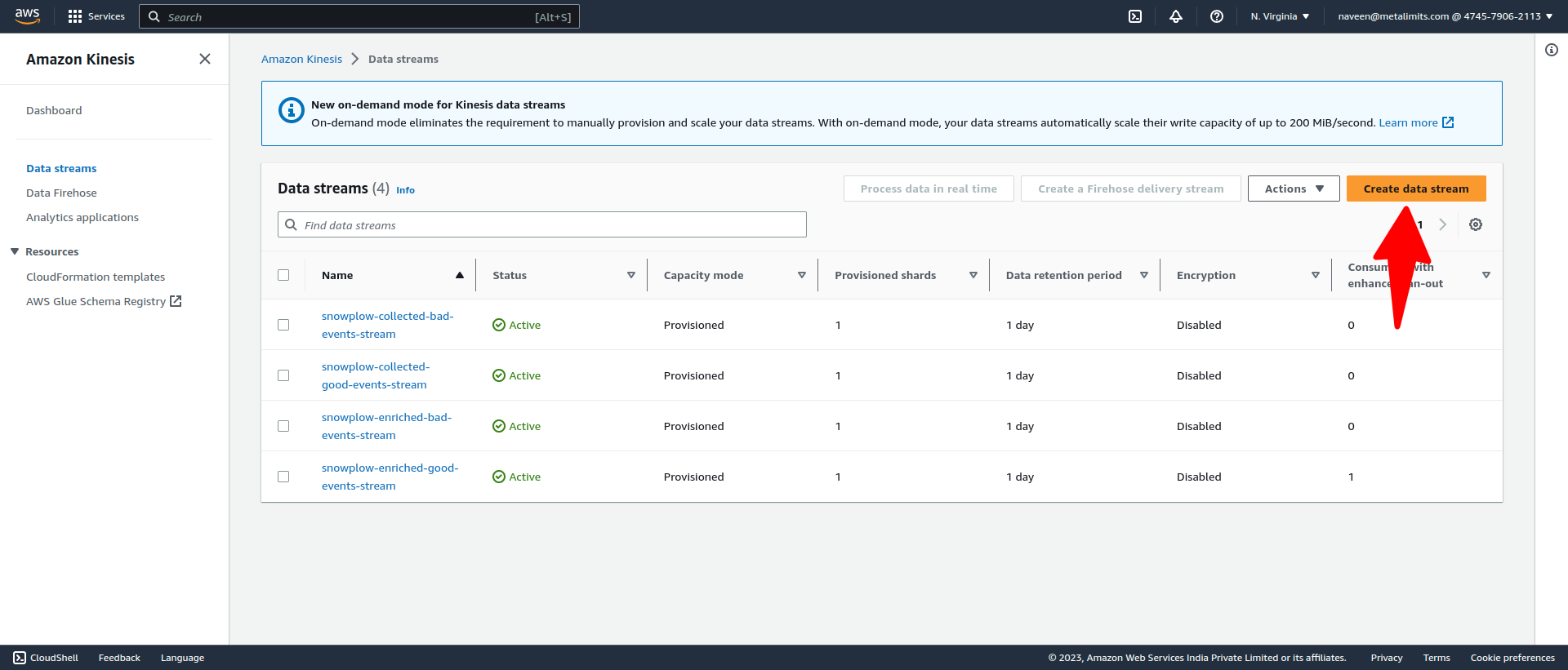This screenshot has height=670, width=1568.
Task: Open the Actions dropdown
Action: pyautogui.click(x=1294, y=189)
